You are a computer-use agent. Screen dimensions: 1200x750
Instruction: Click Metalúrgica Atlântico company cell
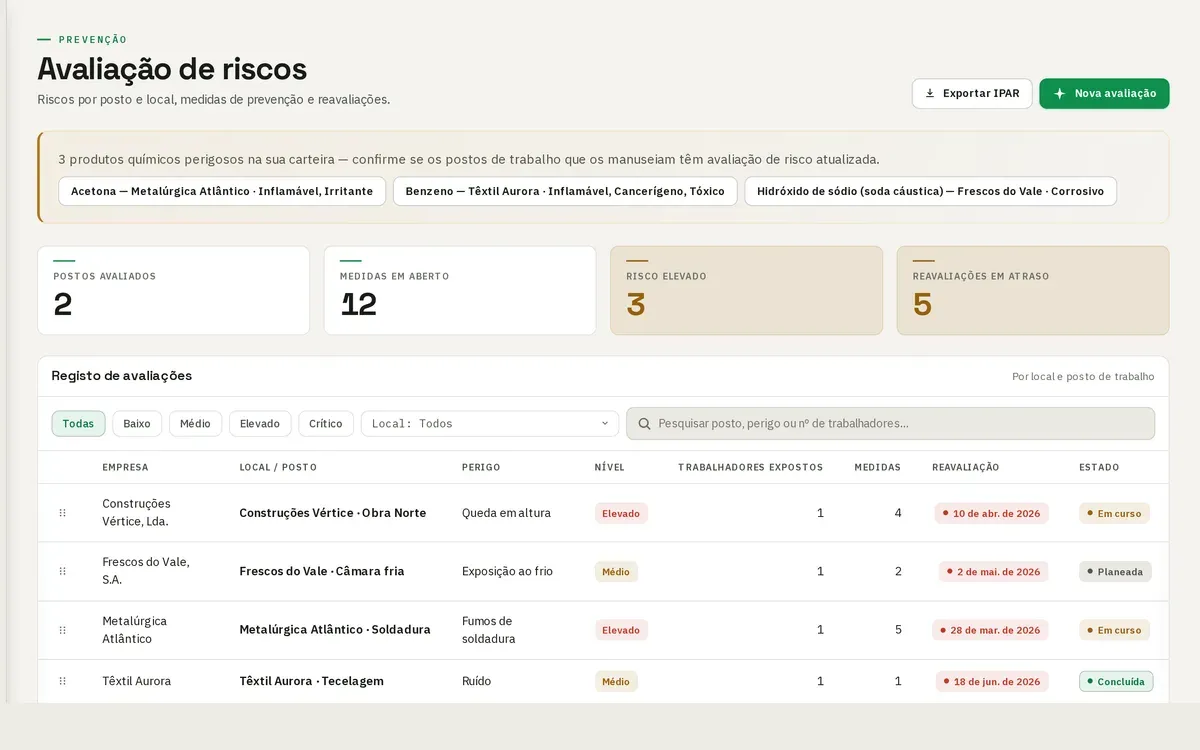(135, 630)
